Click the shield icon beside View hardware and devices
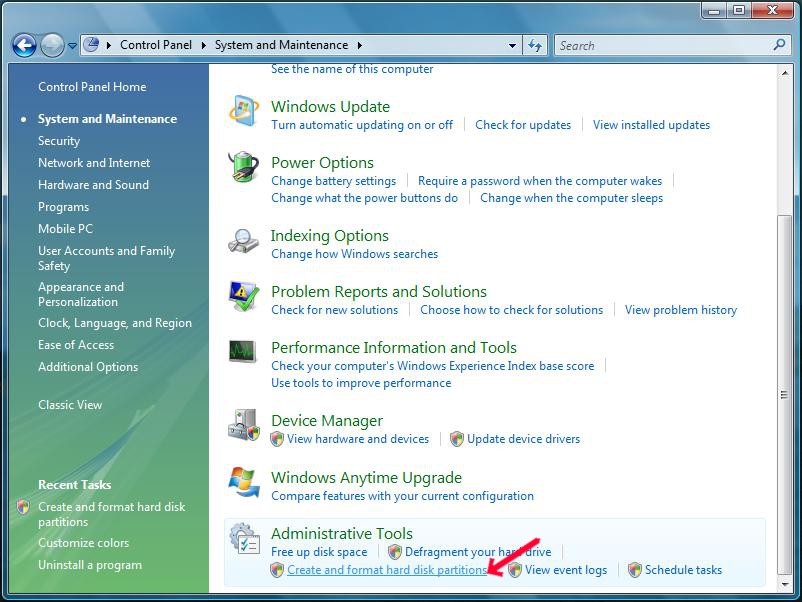 (x=277, y=439)
